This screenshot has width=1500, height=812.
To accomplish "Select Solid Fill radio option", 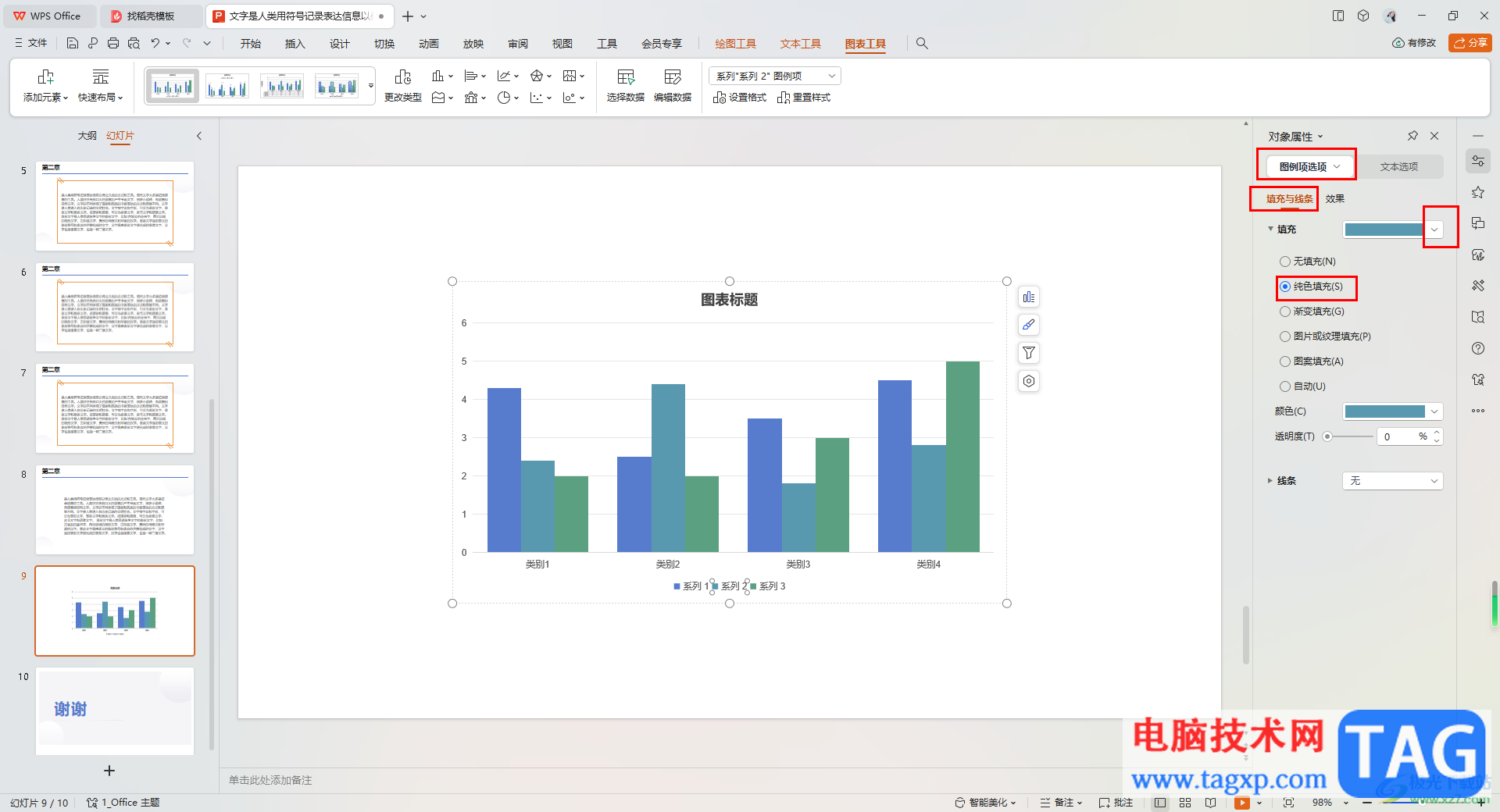I will (1285, 287).
